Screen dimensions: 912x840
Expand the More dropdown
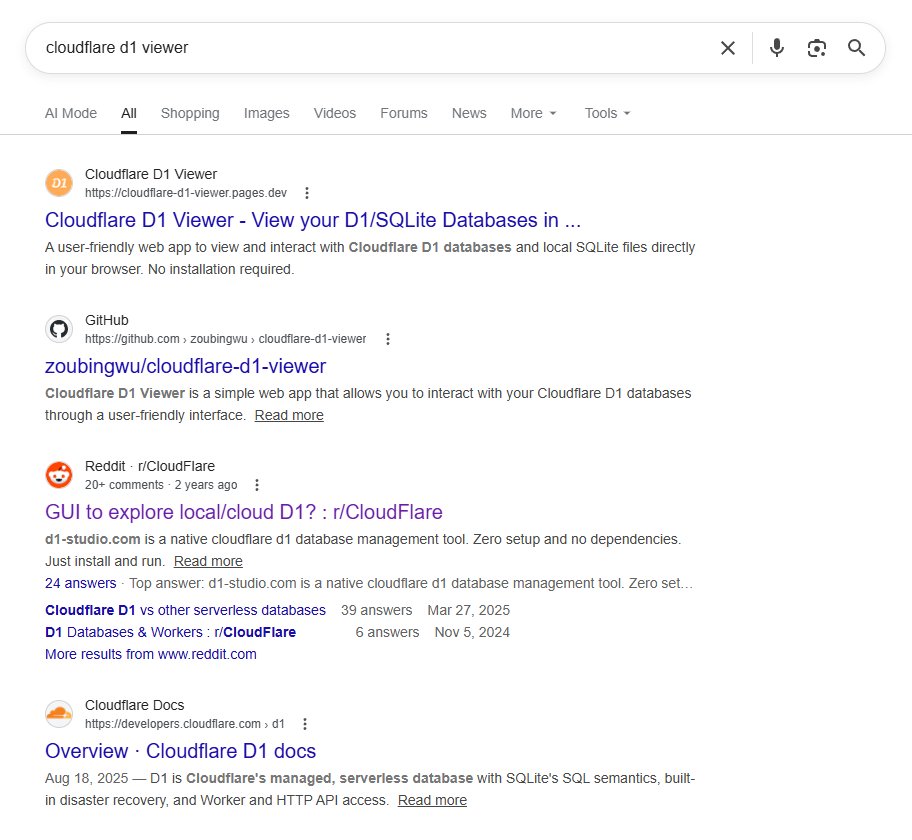tap(533, 113)
